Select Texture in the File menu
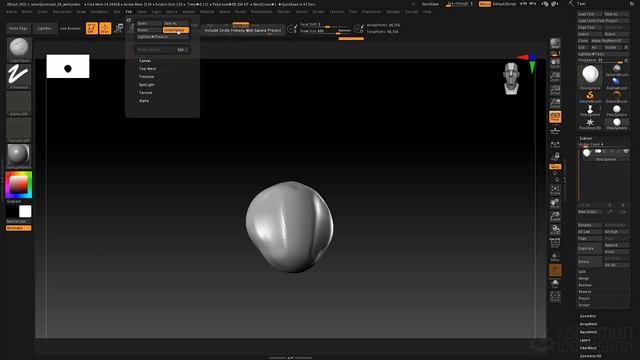This screenshot has height=360, width=640. [x=146, y=93]
